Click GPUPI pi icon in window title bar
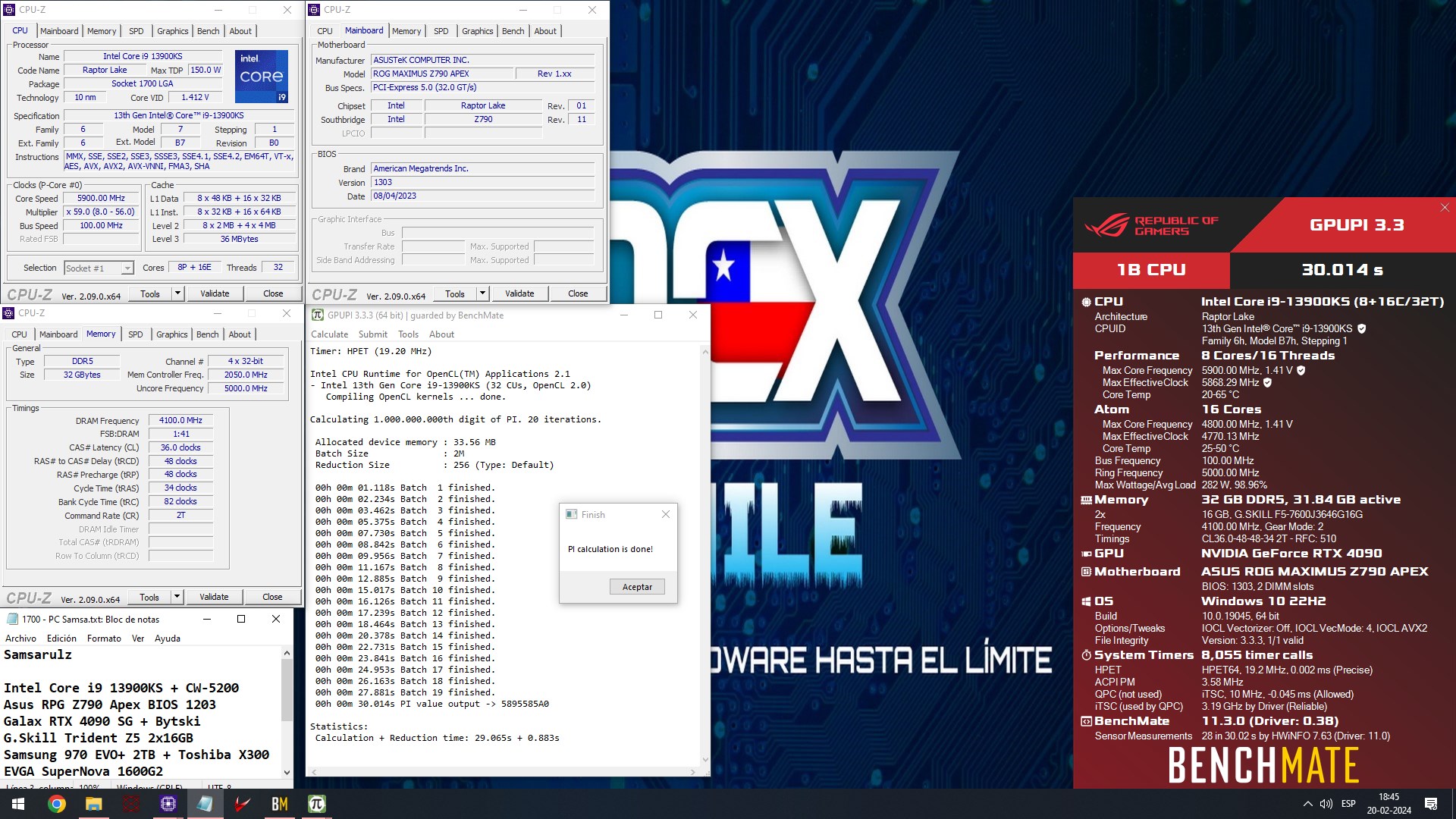The height and width of the screenshot is (819, 1456). [318, 315]
